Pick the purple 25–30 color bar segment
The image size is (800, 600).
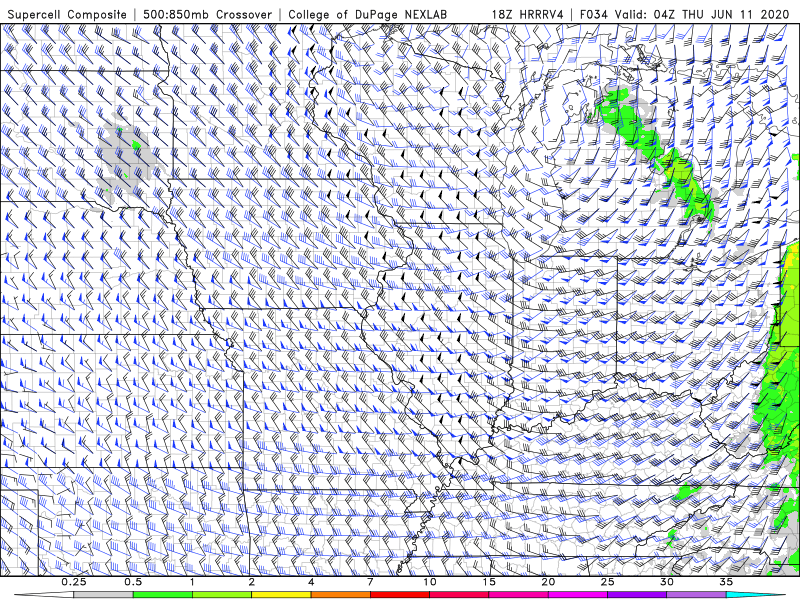pyautogui.click(x=637, y=595)
